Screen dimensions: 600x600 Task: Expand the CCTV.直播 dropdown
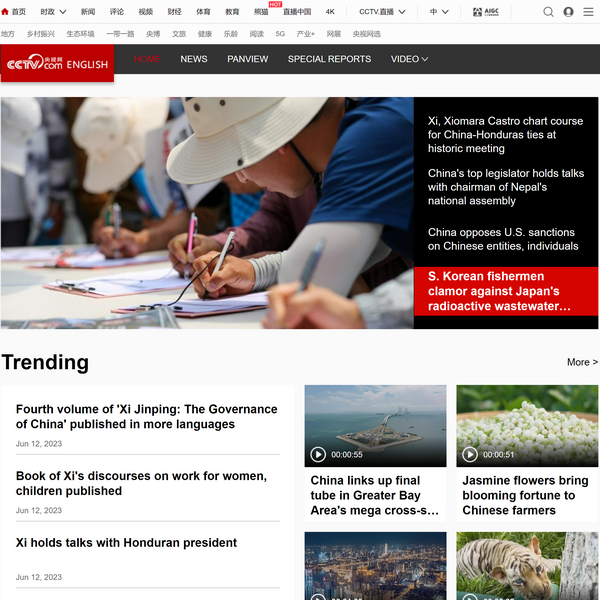pyautogui.click(x=383, y=12)
